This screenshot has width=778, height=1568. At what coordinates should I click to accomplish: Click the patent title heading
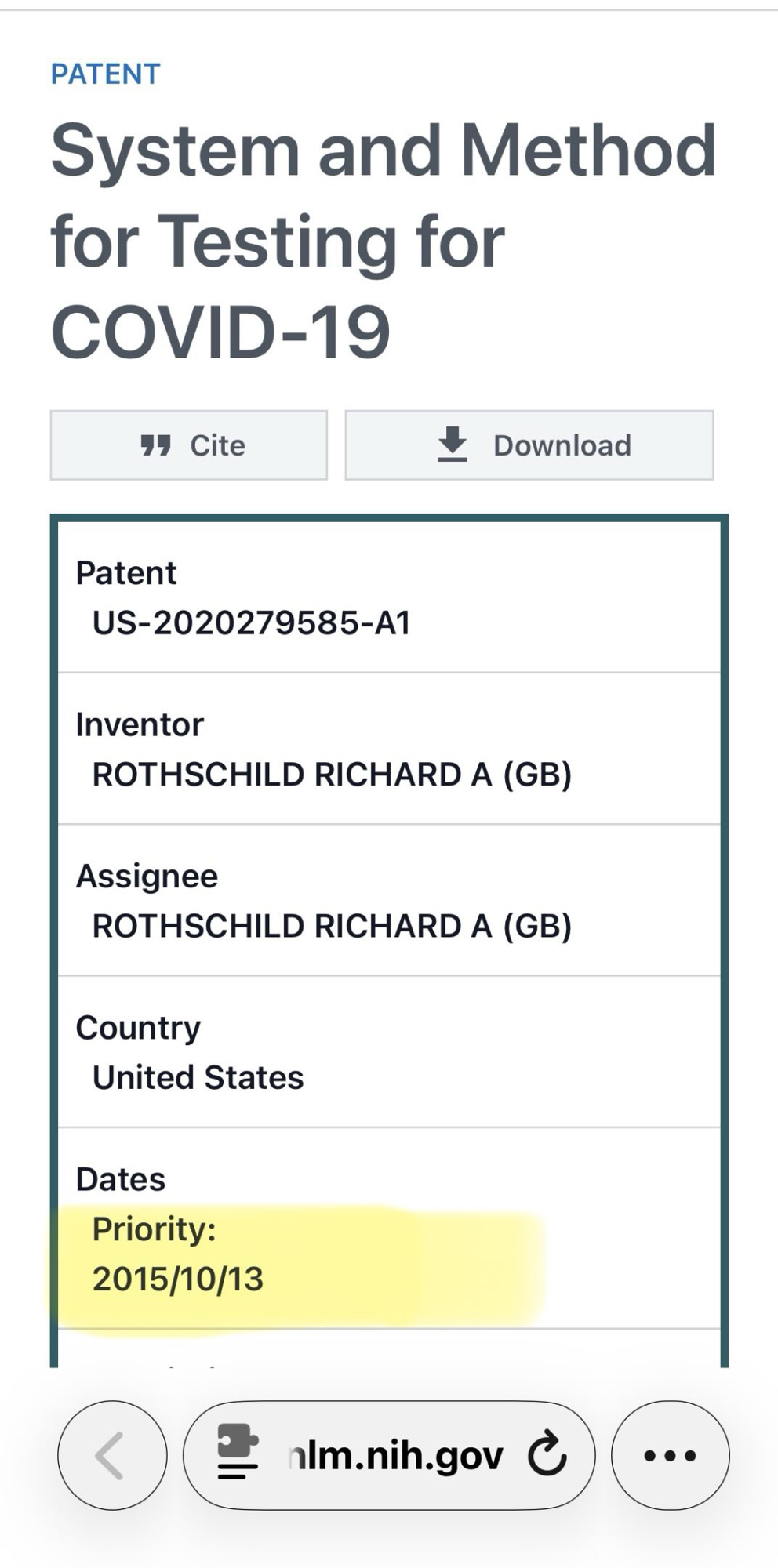point(383,240)
